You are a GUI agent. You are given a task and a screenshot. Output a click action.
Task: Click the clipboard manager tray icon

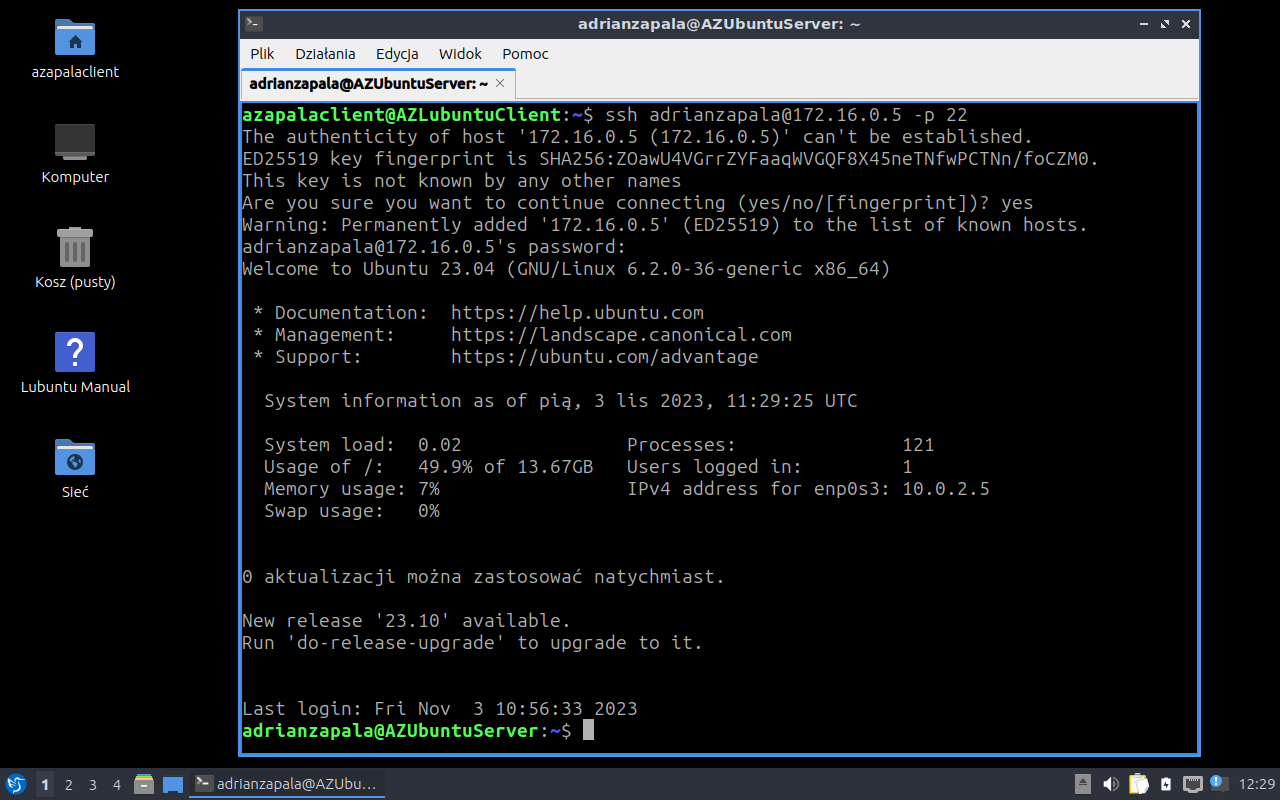(1139, 784)
